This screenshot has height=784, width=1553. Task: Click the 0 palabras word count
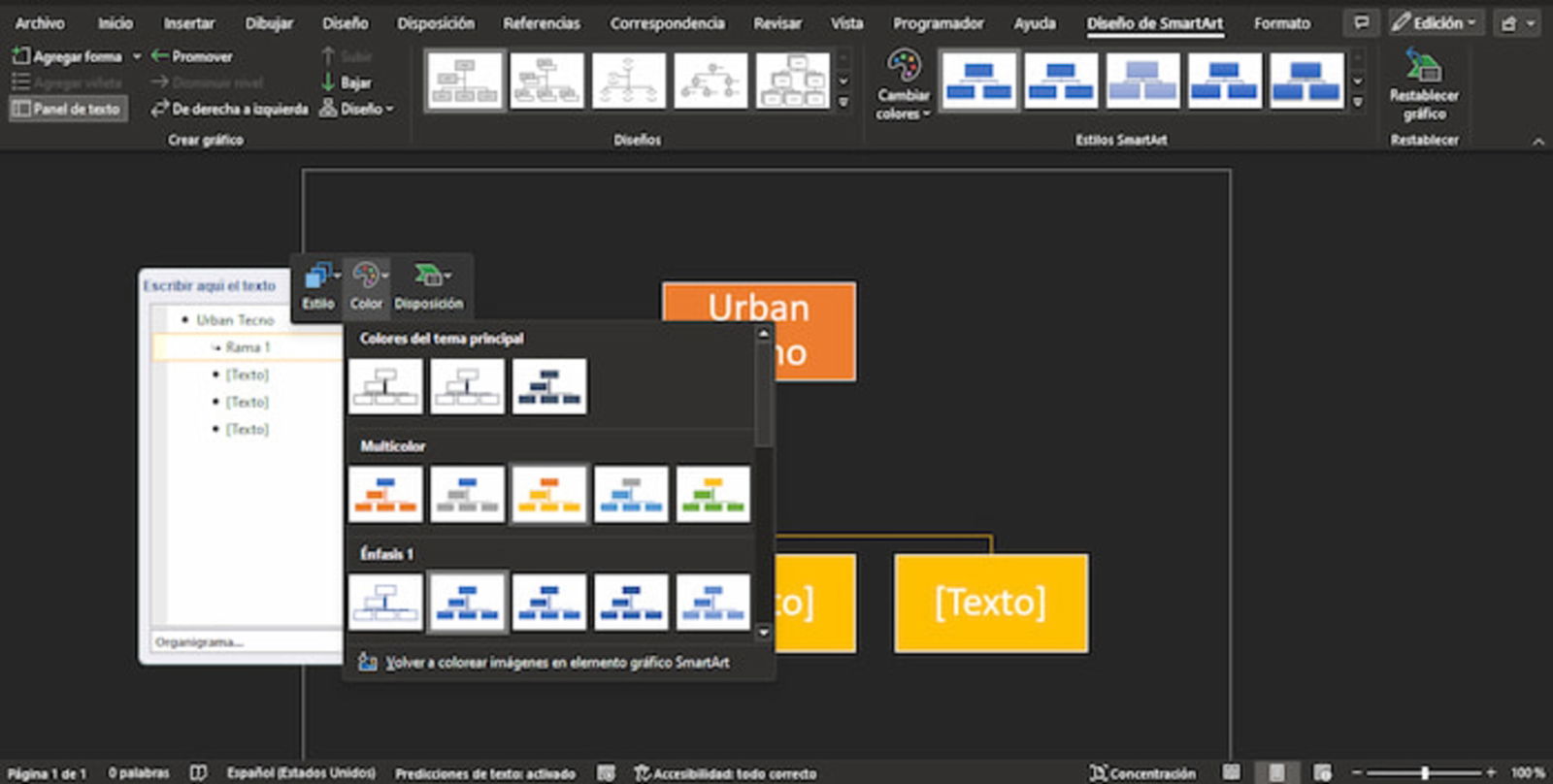(x=139, y=773)
